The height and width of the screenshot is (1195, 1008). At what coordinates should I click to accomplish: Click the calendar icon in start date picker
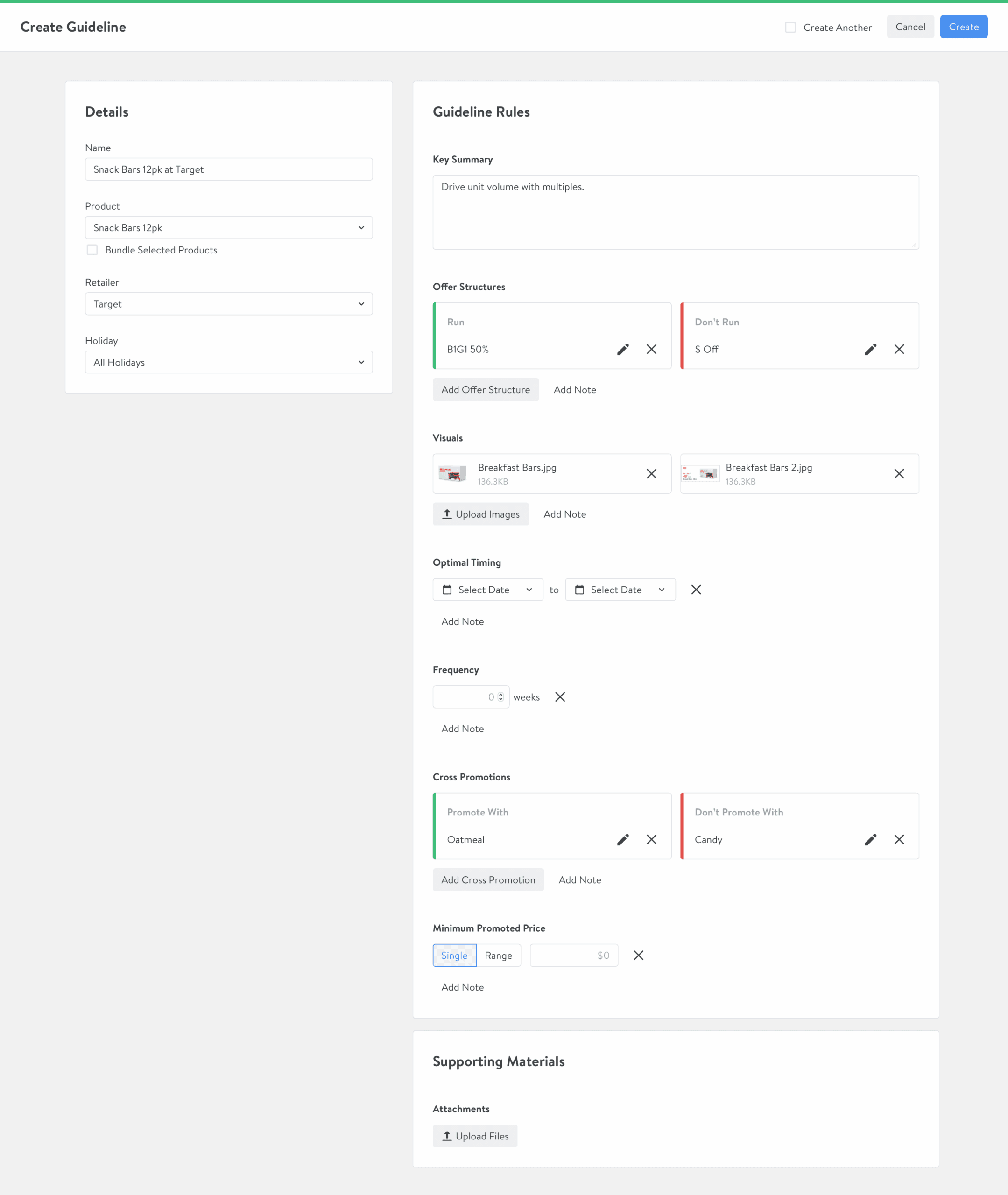(447, 590)
